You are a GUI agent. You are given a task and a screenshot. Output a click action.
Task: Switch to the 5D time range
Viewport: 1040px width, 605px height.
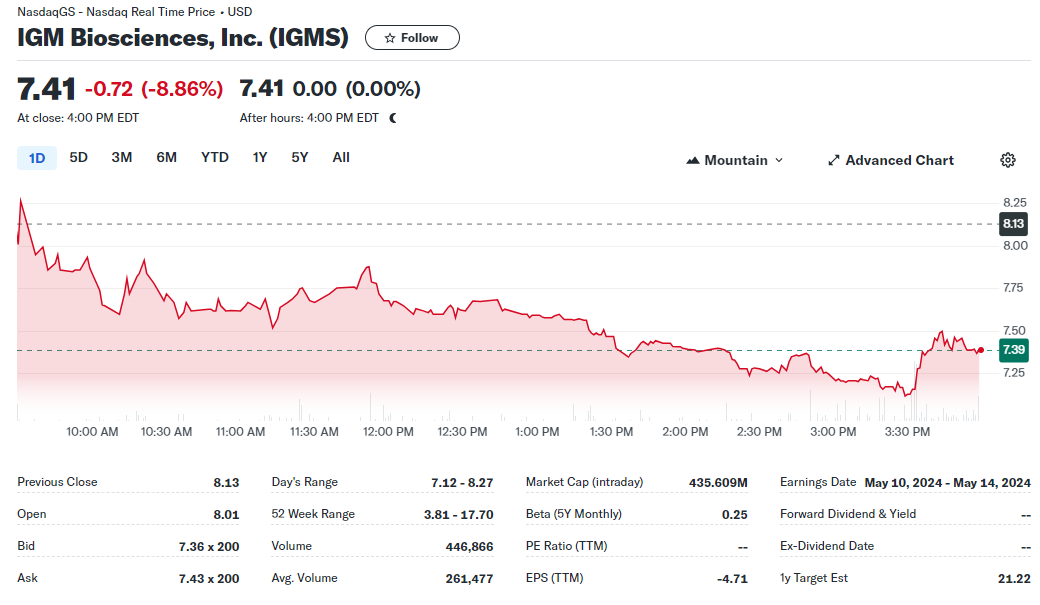tap(78, 157)
